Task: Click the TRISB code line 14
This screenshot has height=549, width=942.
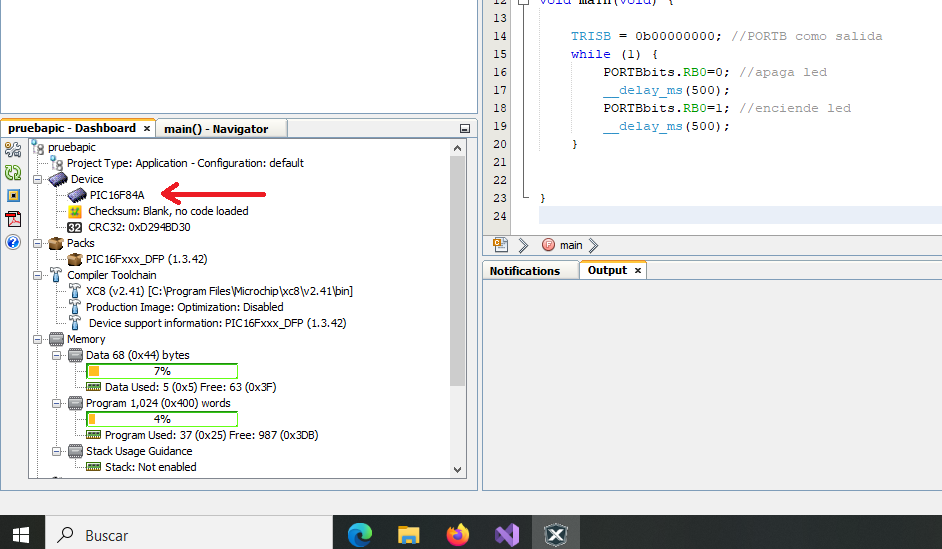Action: (x=726, y=36)
